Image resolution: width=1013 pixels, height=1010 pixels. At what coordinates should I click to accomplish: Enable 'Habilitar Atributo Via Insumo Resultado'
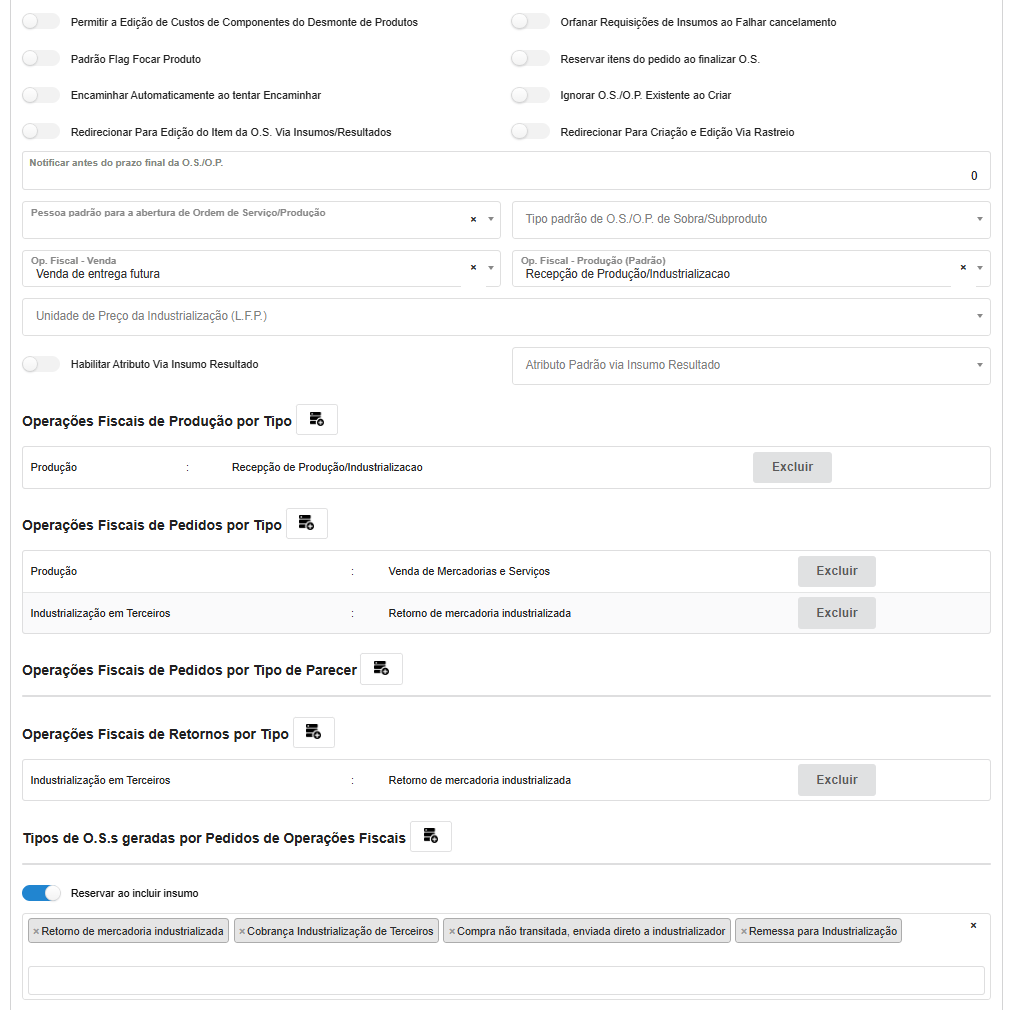pyautogui.click(x=41, y=365)
